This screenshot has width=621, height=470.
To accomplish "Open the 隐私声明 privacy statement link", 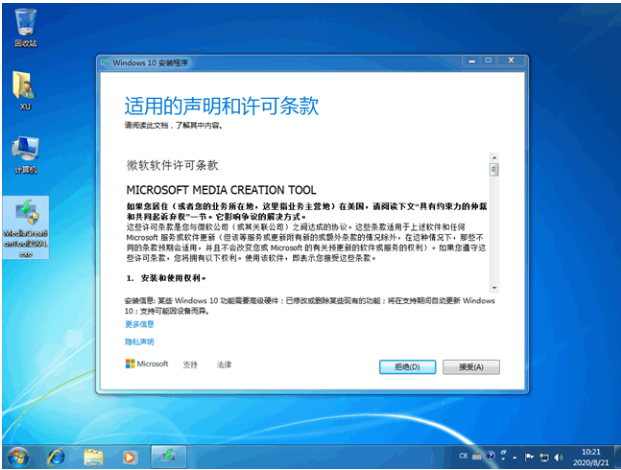I will [140, 342].
